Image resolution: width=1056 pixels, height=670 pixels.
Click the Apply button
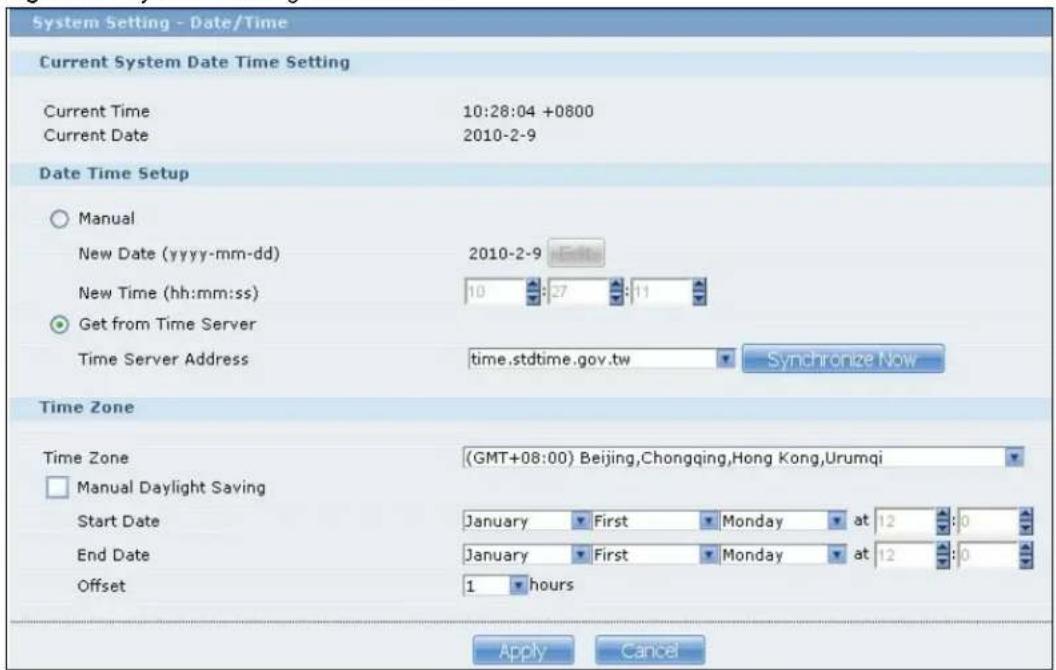click(x=523, y=650)
